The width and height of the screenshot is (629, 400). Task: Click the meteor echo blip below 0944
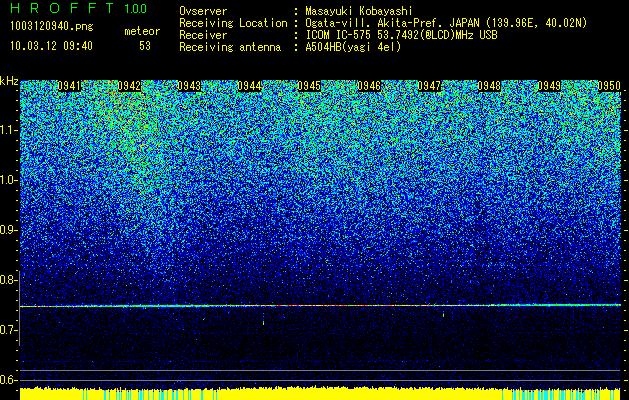263,321
